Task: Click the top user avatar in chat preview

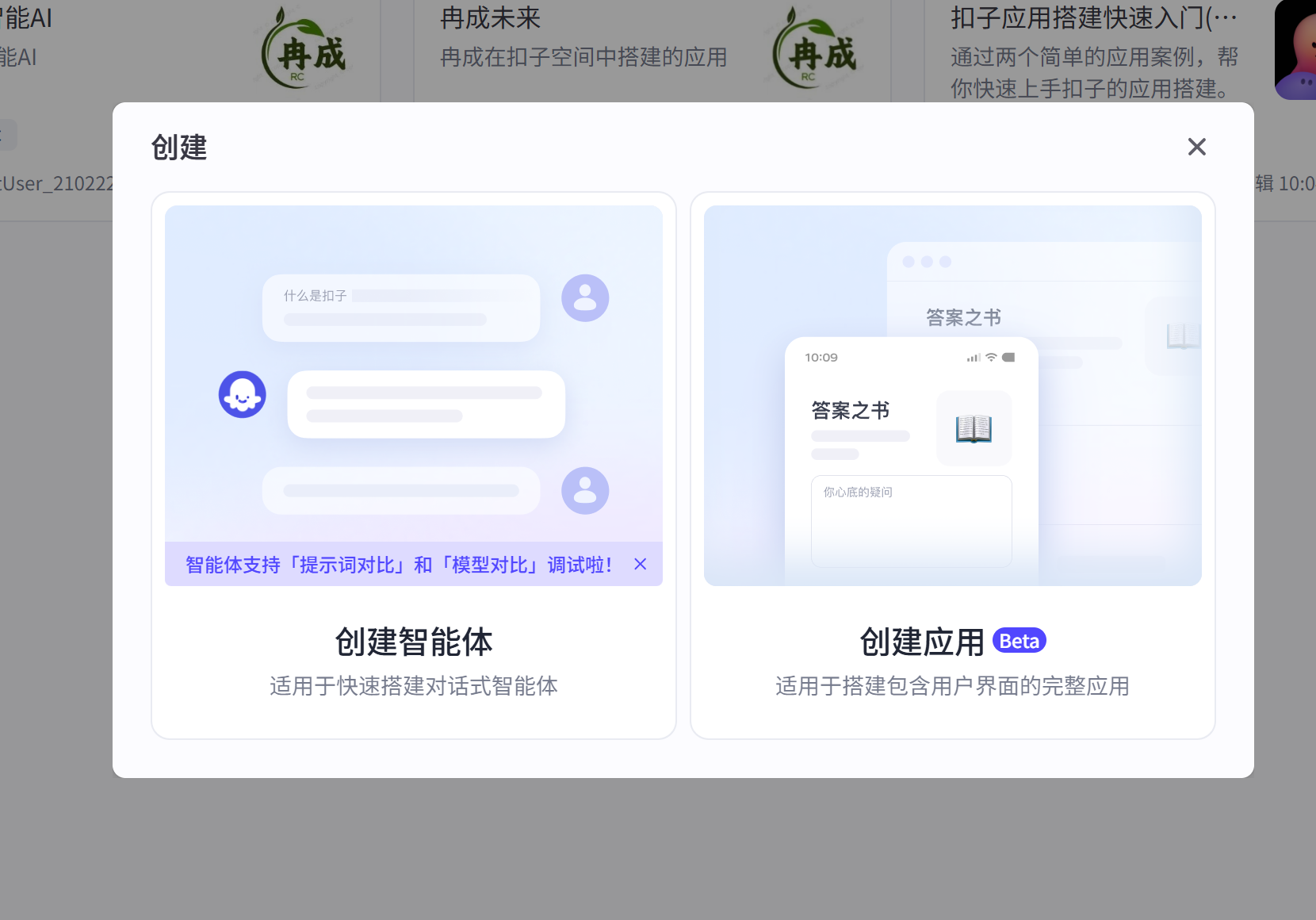Action: [x=585, y=298]
